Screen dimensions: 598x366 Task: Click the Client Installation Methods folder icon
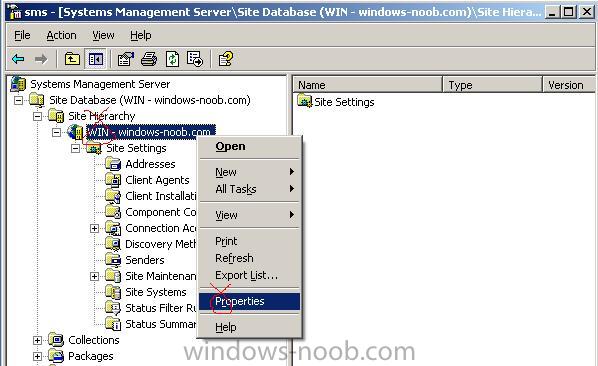click(113, 196)
